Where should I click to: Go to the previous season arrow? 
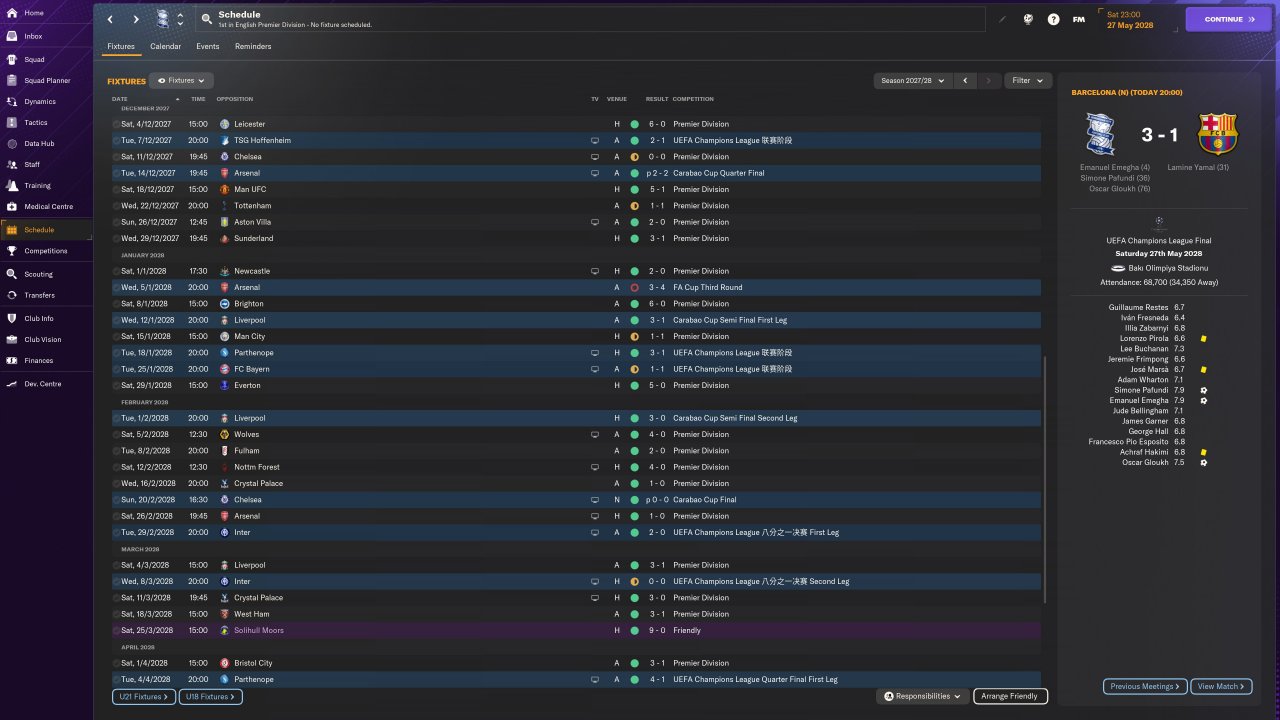tap(965, 80)
